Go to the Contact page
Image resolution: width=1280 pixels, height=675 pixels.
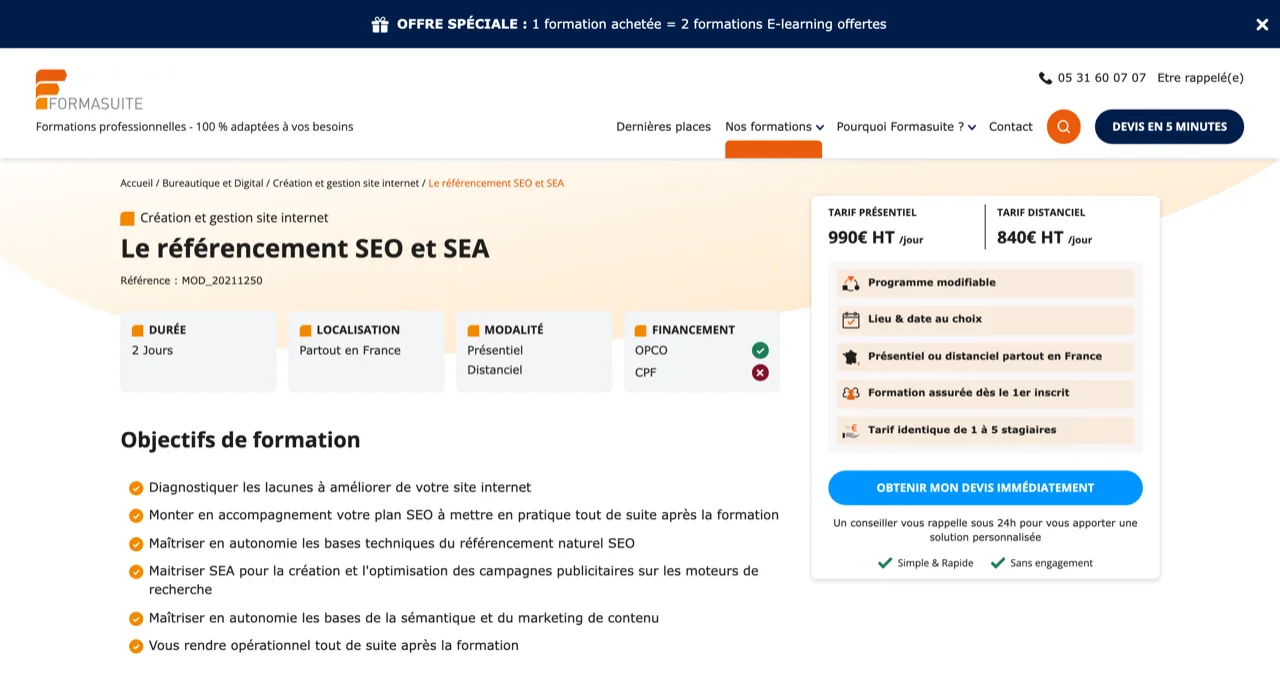1010,127
